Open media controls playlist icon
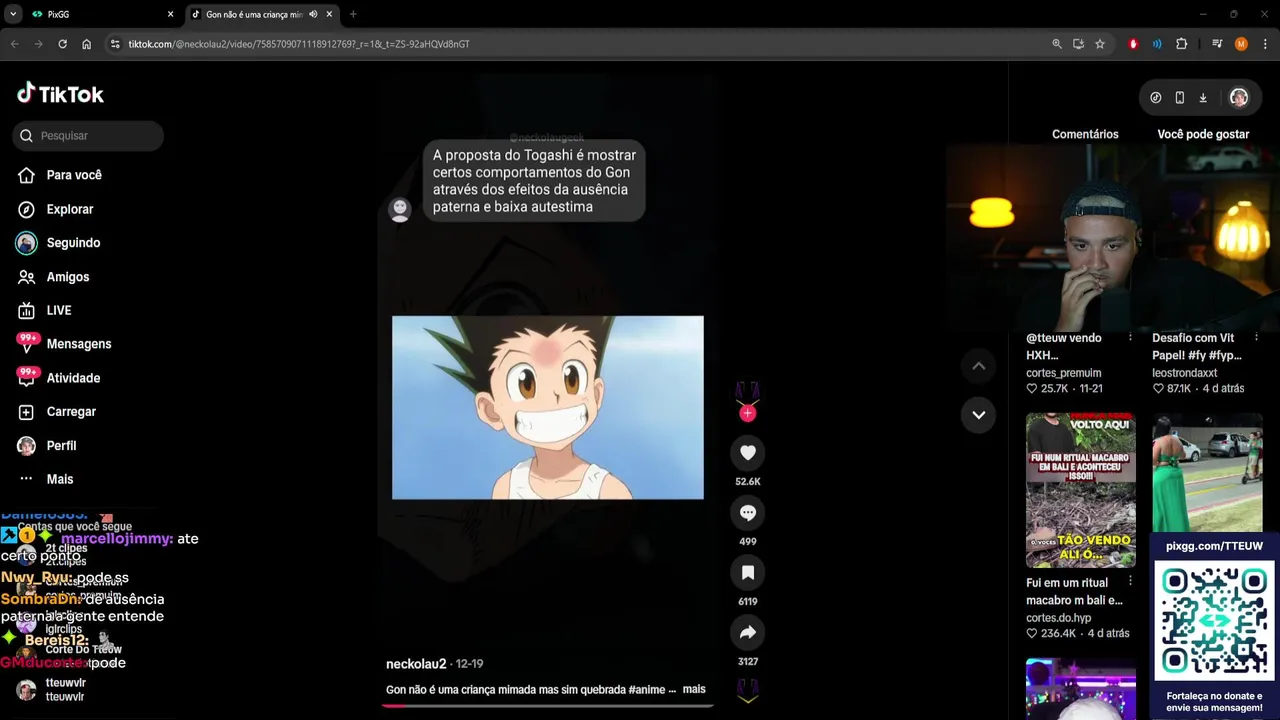This screenshot has width=1280, height=720. coord(1217,44)
